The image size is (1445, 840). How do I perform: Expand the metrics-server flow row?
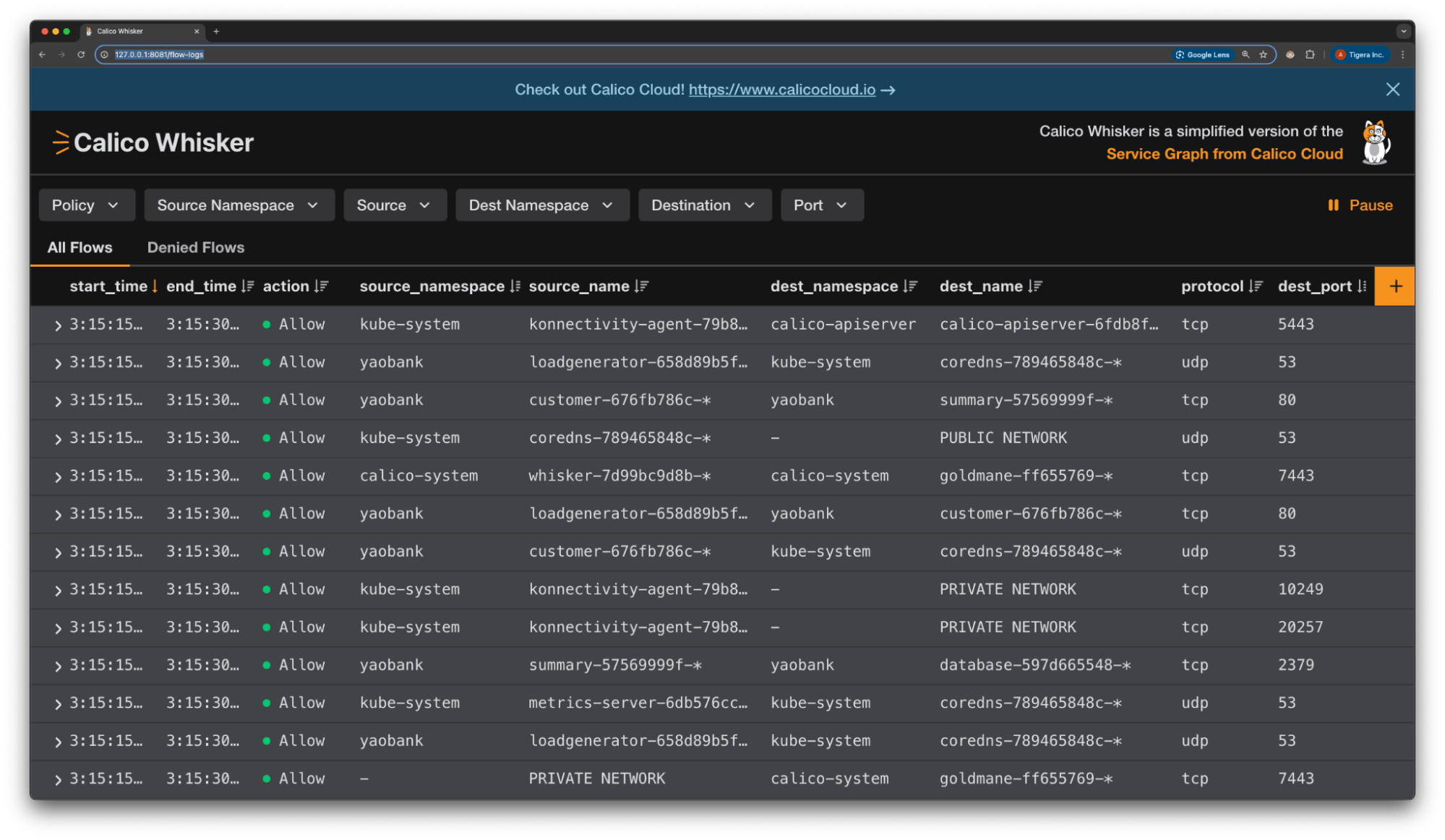(58, 704)
